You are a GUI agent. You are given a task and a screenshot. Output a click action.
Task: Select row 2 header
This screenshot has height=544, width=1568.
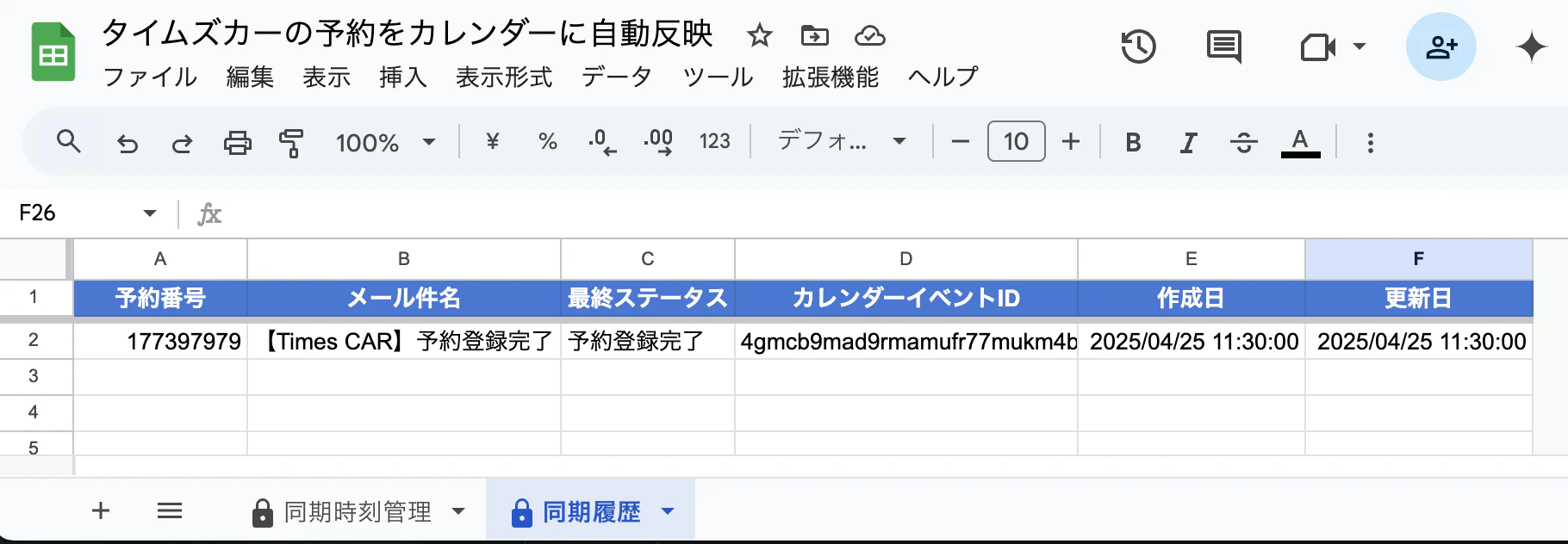(33, 340)
